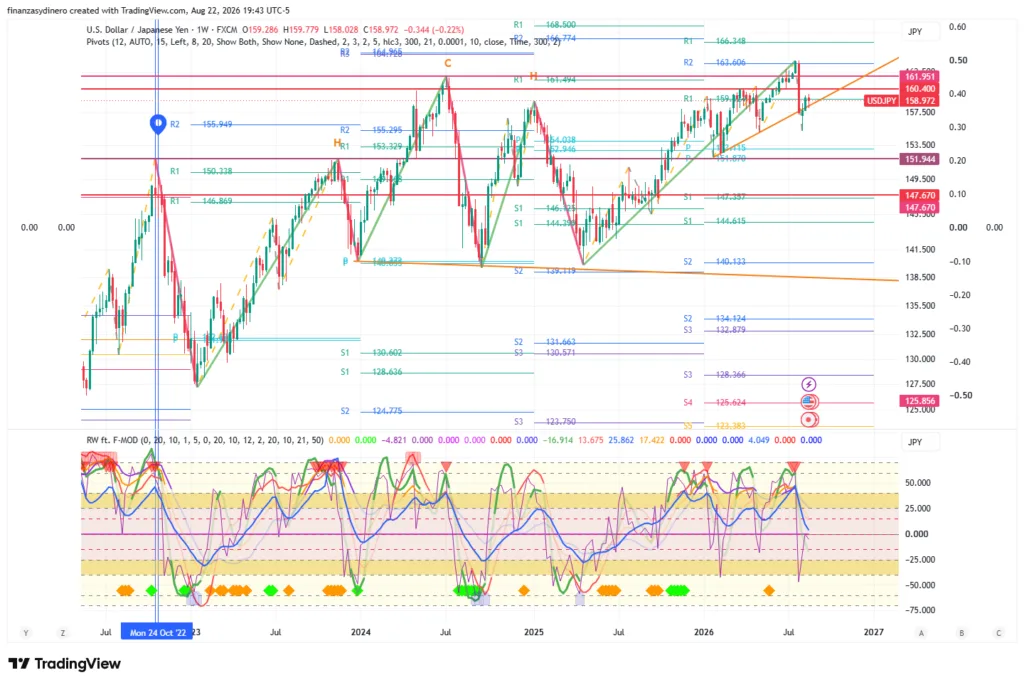Image resolution: width=1024 pixels, height=685 pixels.
Task: Click the Z circle button on time axis
Action: pyautogui.click(x=63, y=633)
